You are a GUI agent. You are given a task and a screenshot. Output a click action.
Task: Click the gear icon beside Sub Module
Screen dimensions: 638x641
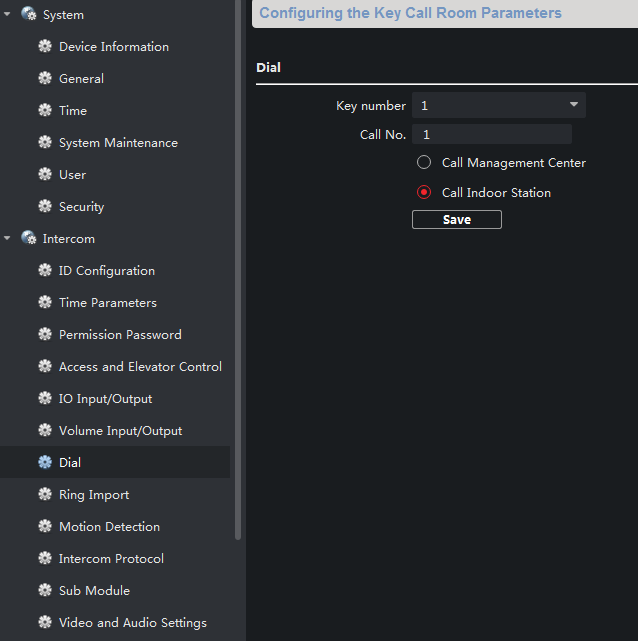point(45,591)
